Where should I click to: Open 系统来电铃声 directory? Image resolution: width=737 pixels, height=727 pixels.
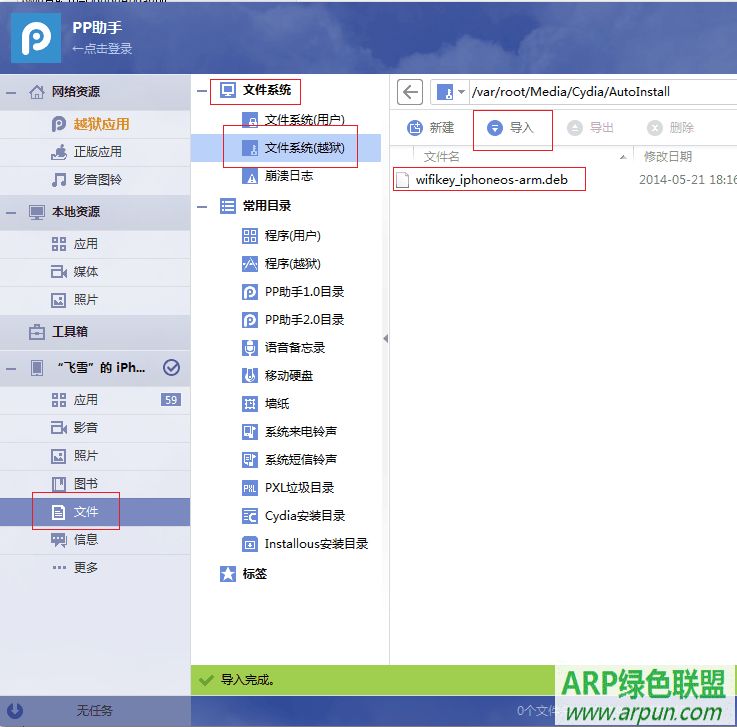tap(300, 431)
